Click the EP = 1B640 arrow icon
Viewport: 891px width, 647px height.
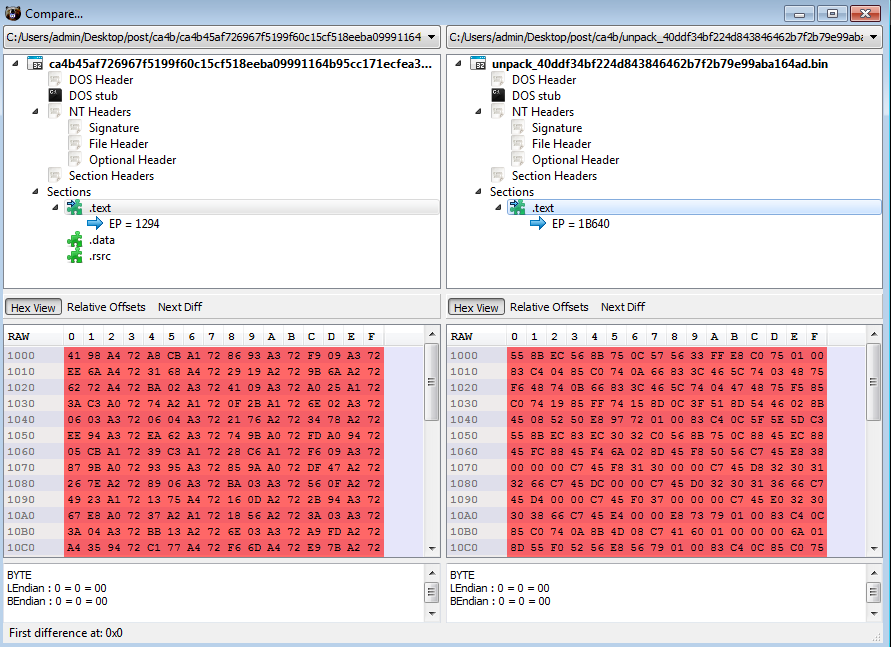click(538, 224)
